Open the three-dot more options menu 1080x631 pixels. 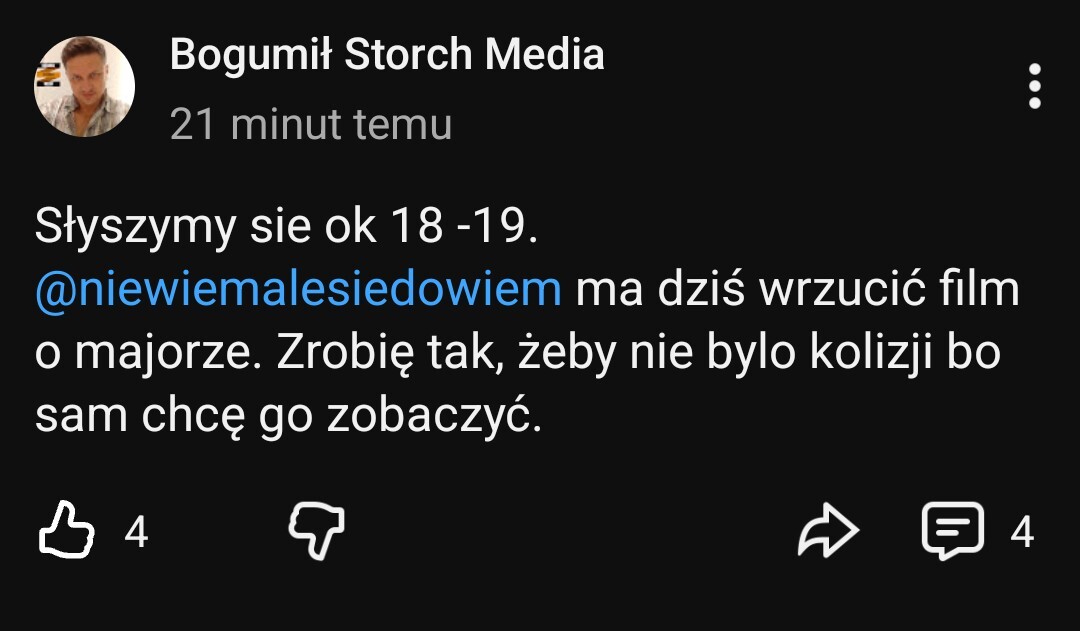[x=1035, y=87]
